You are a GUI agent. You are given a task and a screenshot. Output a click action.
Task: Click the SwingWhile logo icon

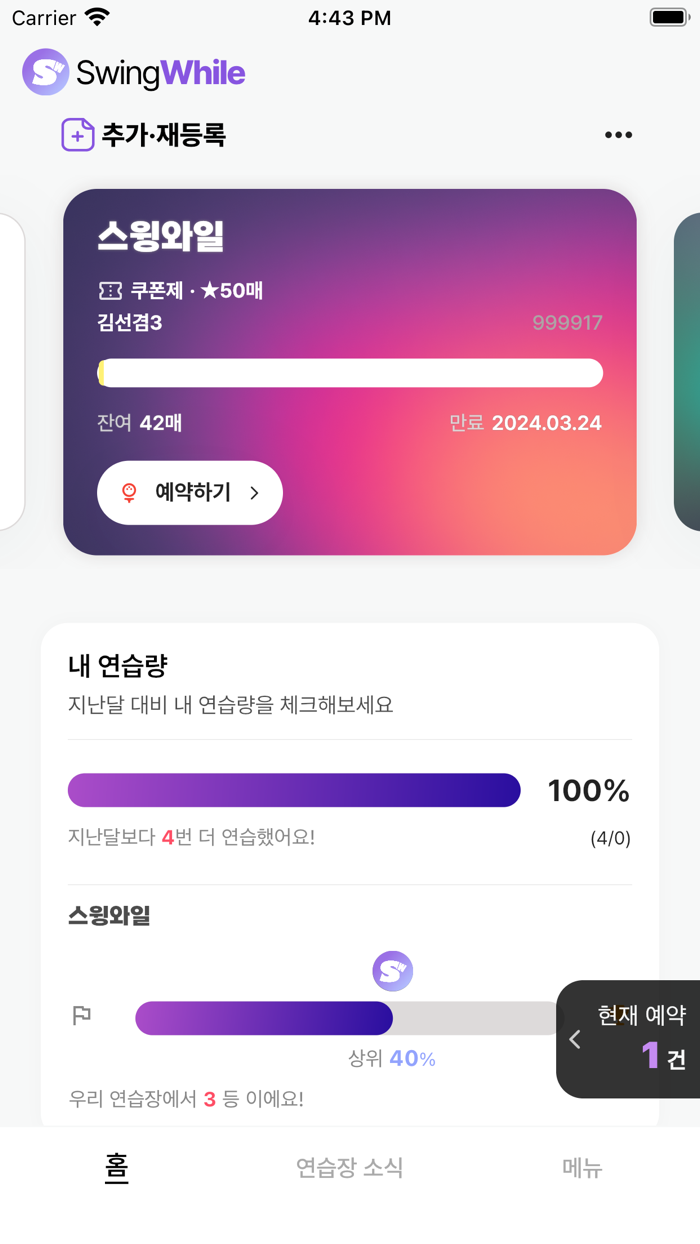pyautogui.click(x=44, y=73)
